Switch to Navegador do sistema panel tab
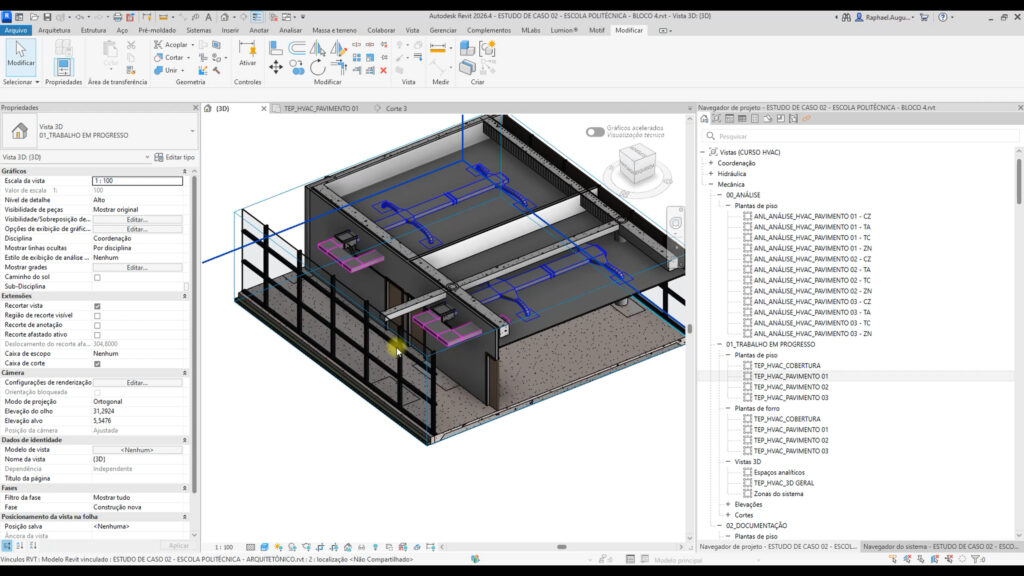This screenshot has width=1024, height=576. coord(940,547)
